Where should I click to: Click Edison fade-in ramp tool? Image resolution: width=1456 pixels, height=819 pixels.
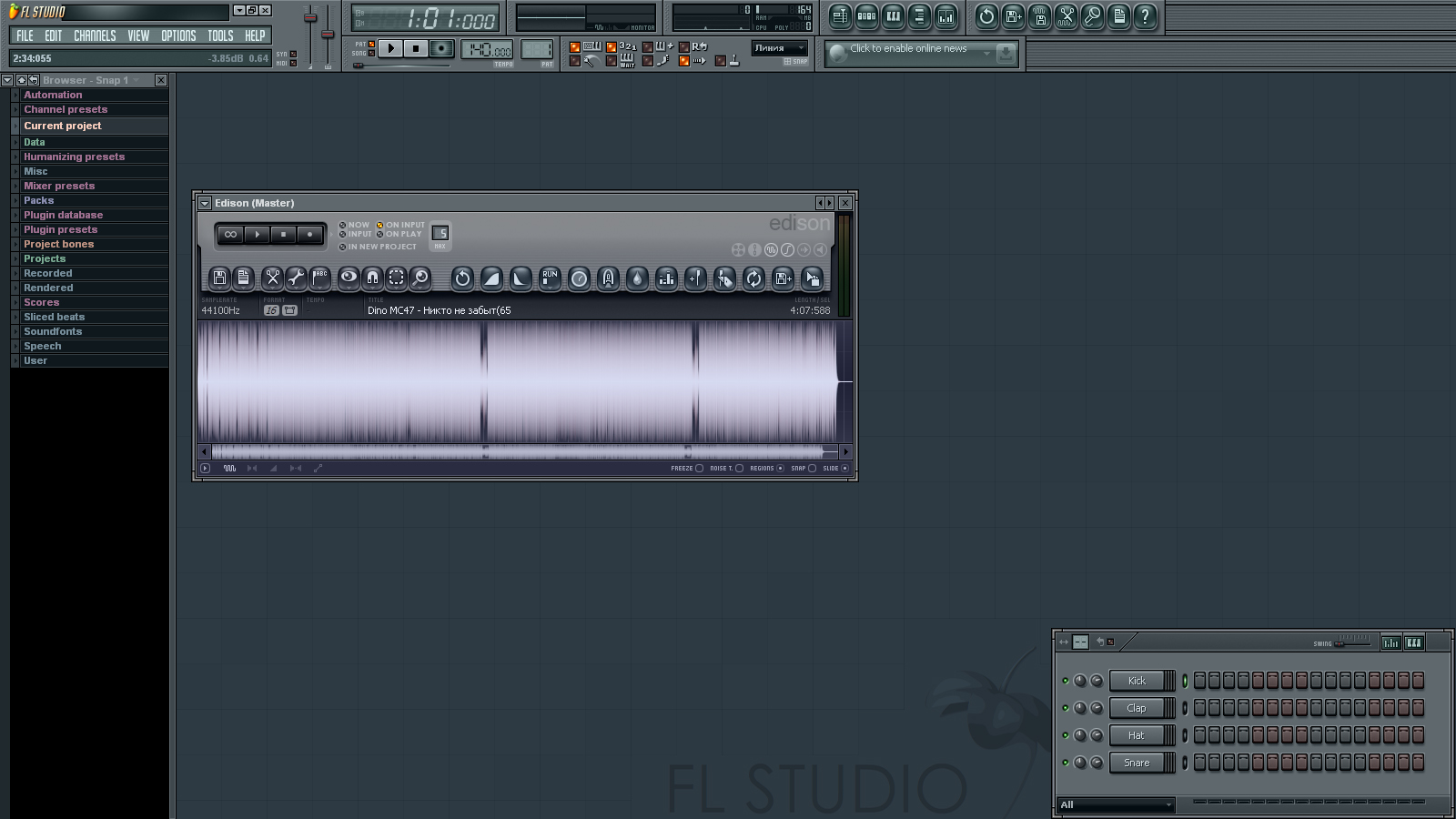tap(491, 278)
